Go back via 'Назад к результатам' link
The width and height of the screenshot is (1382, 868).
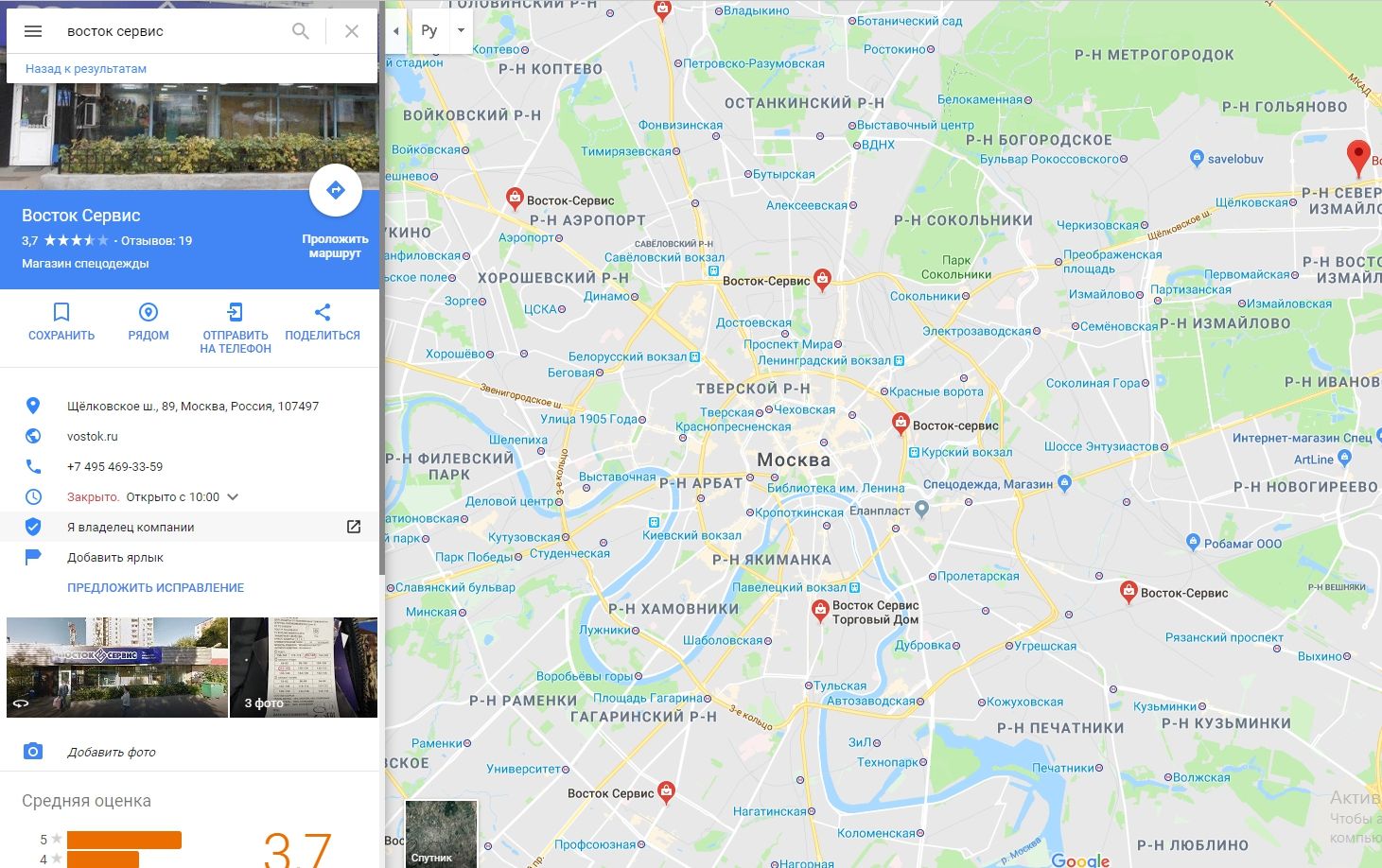pyautogui.click(x=86, y=69)
